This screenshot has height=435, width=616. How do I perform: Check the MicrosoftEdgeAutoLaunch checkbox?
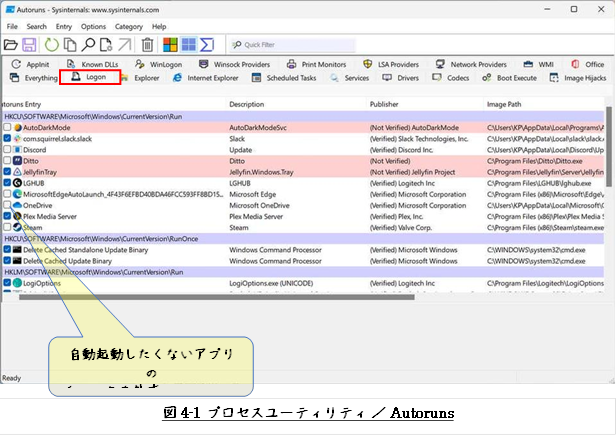click(7, 194)
